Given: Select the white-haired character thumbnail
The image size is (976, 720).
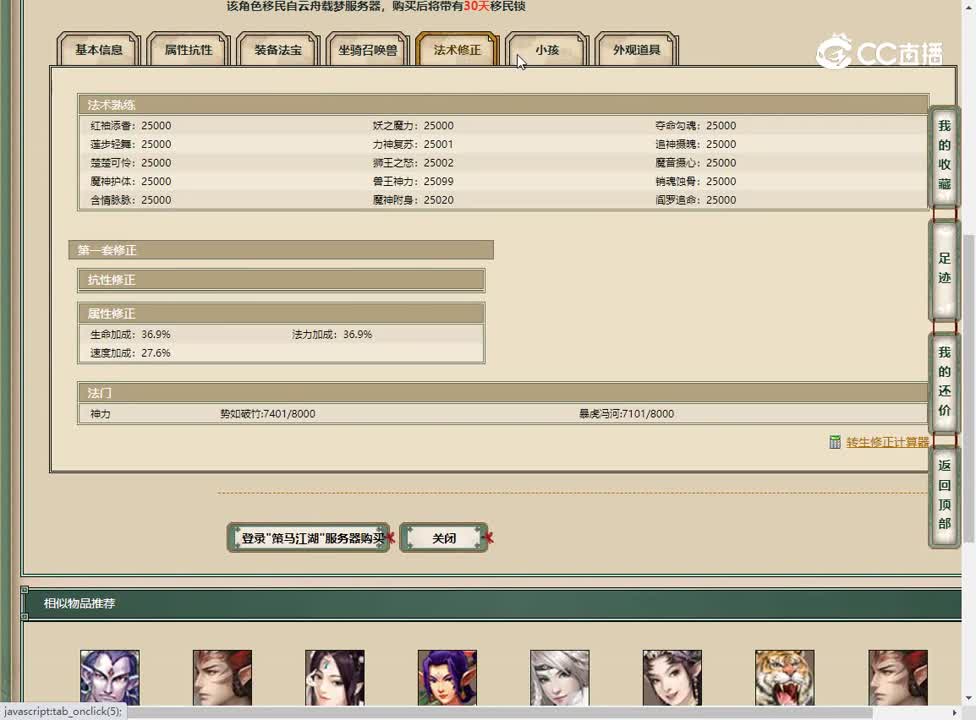Looking at the screenshot, I should tap(560, 677).
